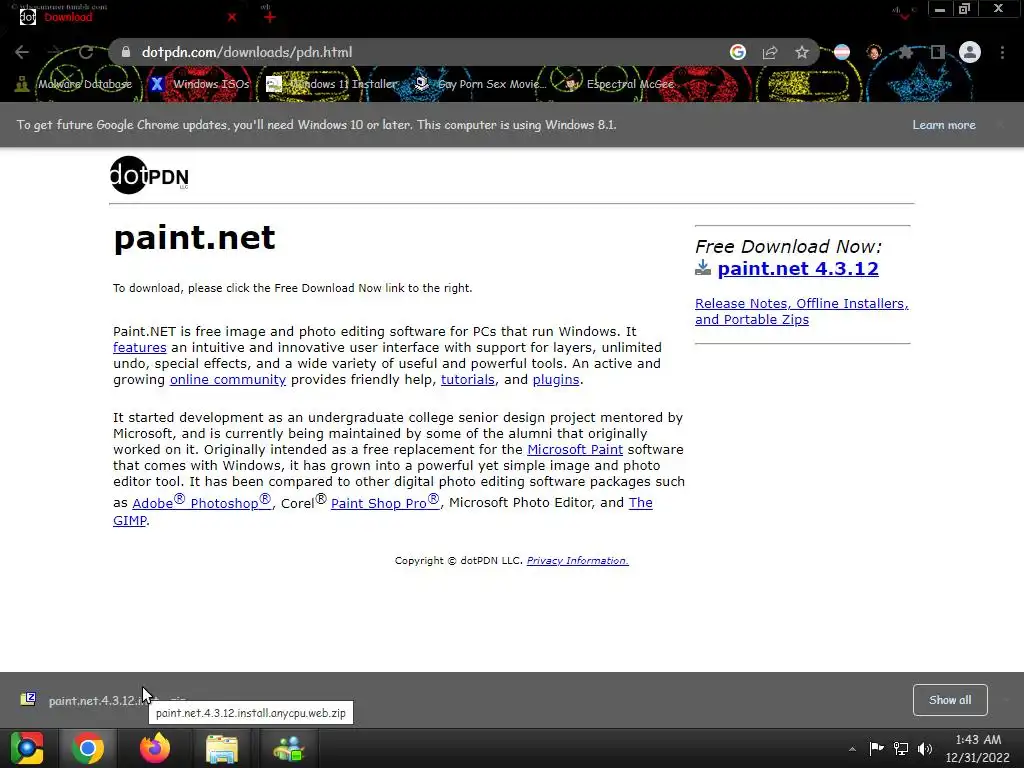Open the messenger people icon in the taskbar
Viewport: 1024px width, 768px height.
(x=289, y=748)
